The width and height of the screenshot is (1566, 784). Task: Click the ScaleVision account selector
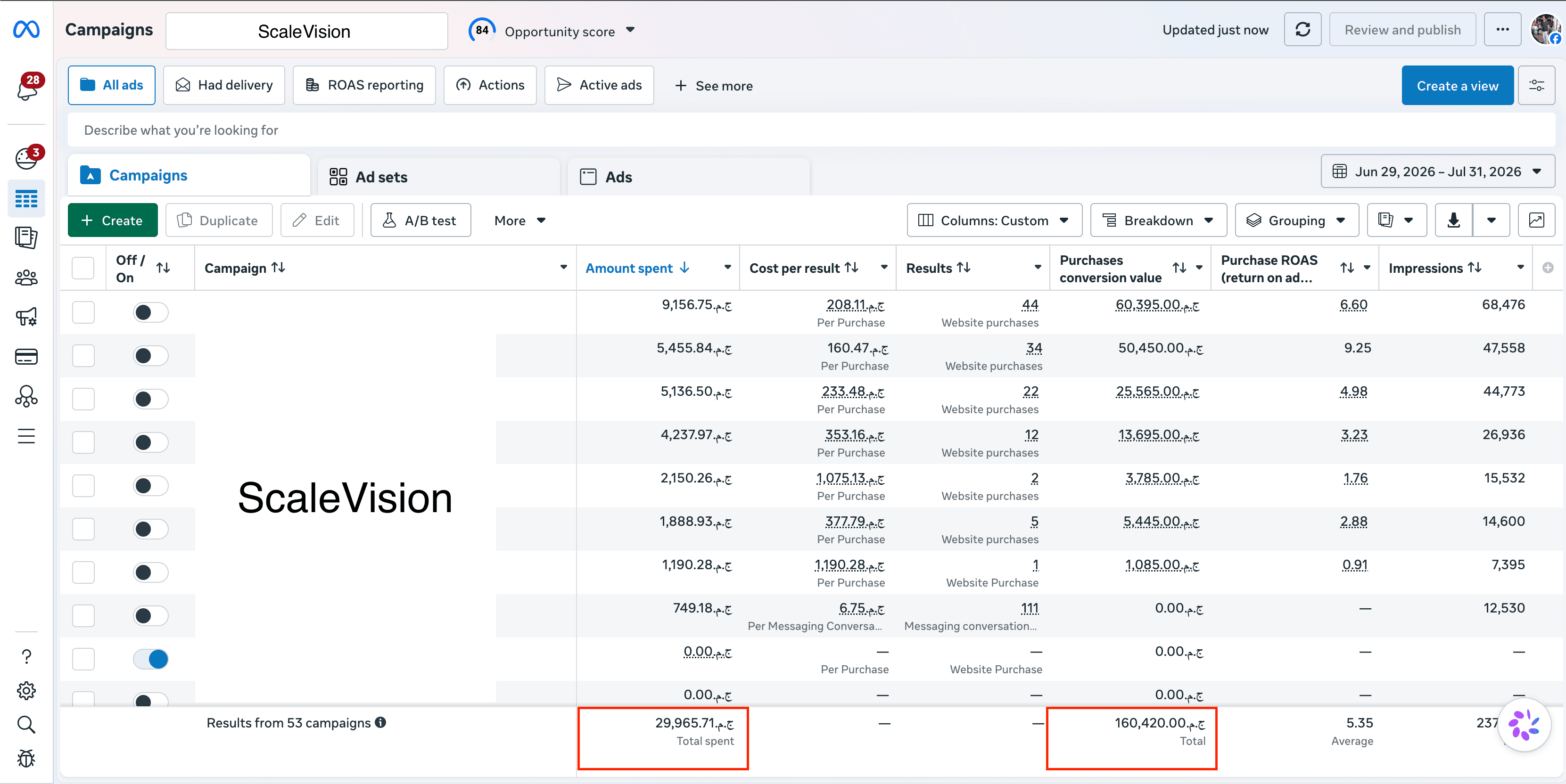307,32
